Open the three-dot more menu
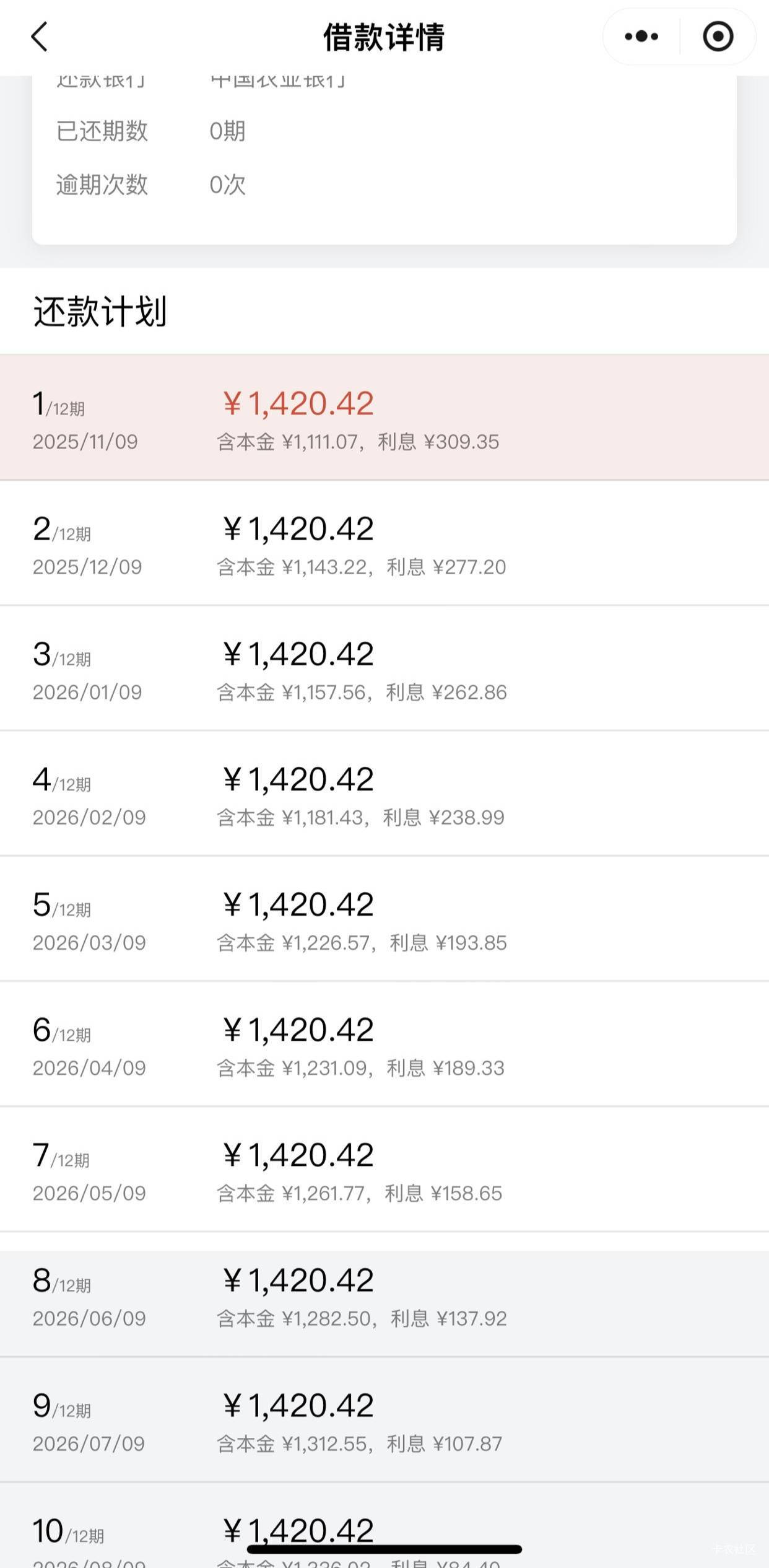 click(641, 37)
